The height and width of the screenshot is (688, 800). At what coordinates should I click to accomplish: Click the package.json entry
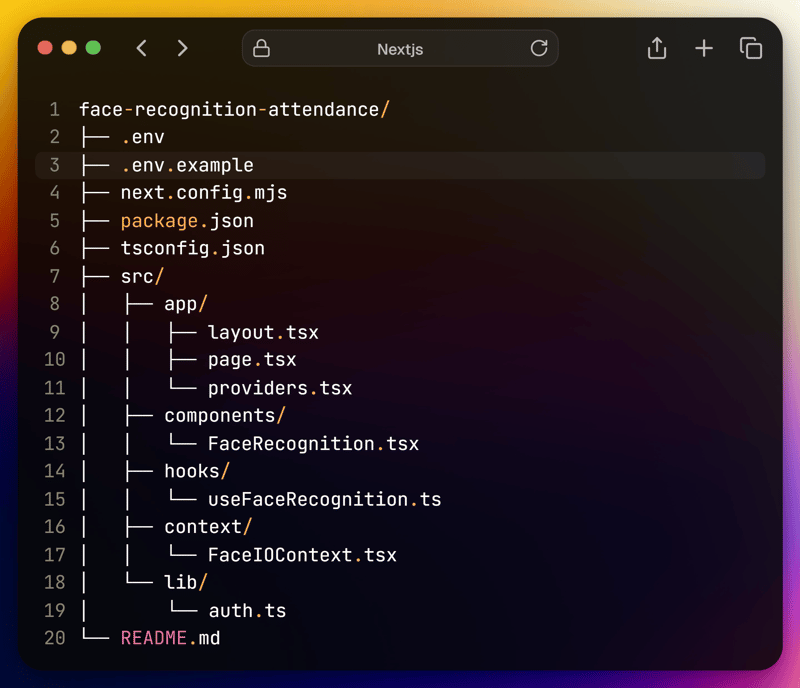click(x=186, y=220)
